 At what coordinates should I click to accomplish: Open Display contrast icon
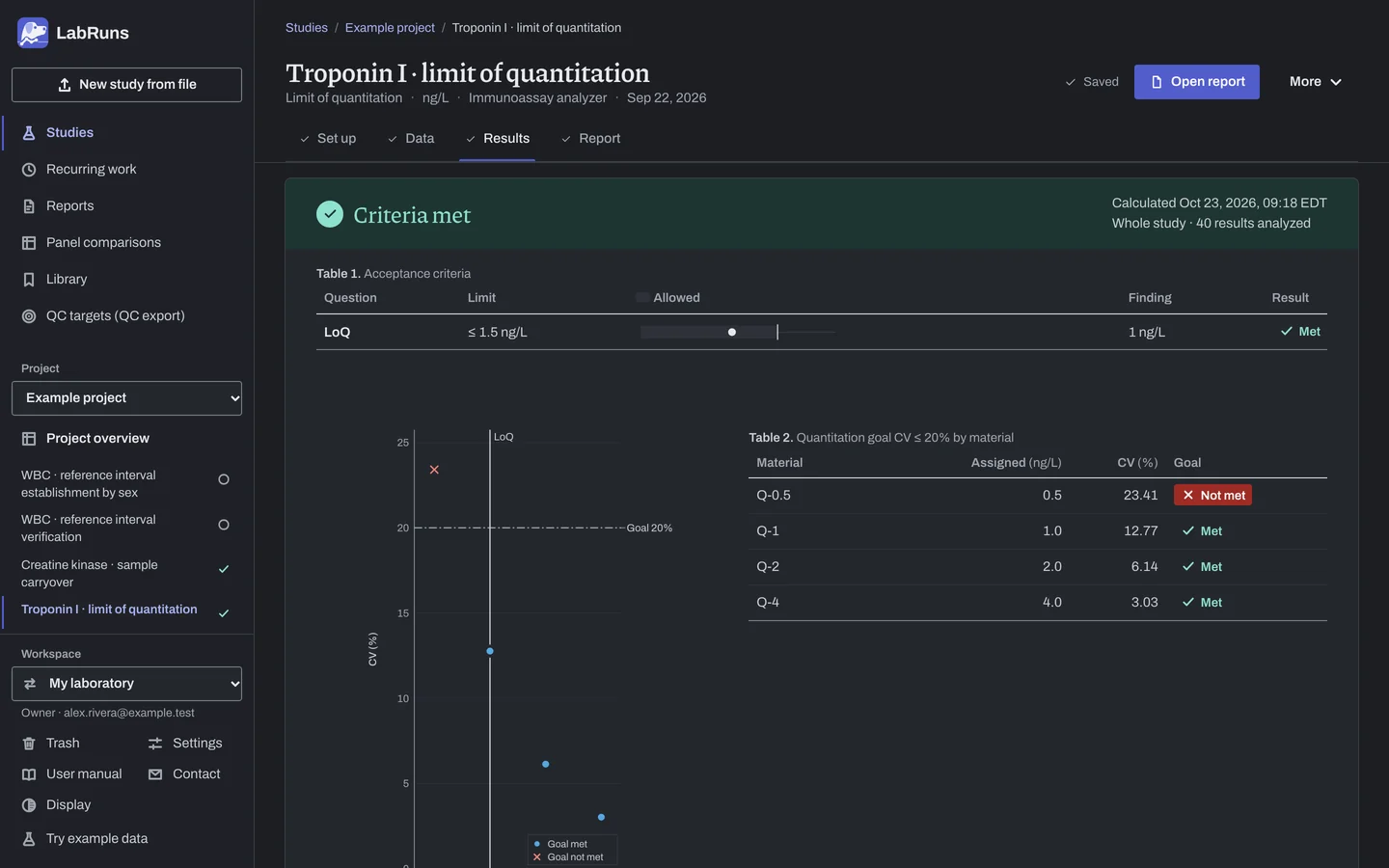(29, 805)
